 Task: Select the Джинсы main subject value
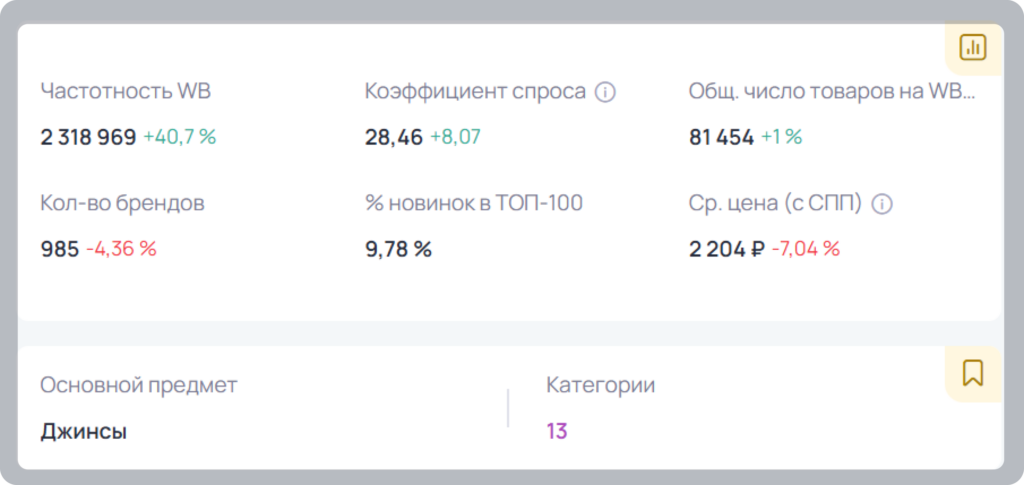(84, 432)
